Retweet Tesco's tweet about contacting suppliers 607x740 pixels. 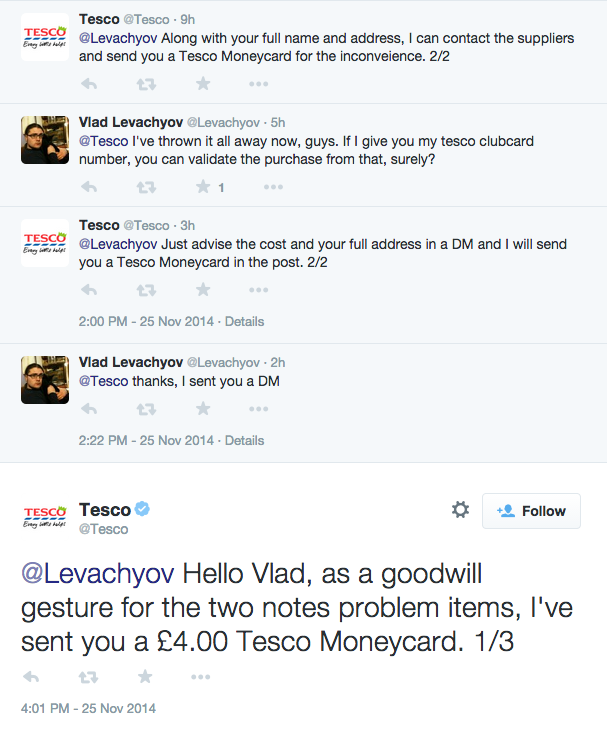coord(146,84)
